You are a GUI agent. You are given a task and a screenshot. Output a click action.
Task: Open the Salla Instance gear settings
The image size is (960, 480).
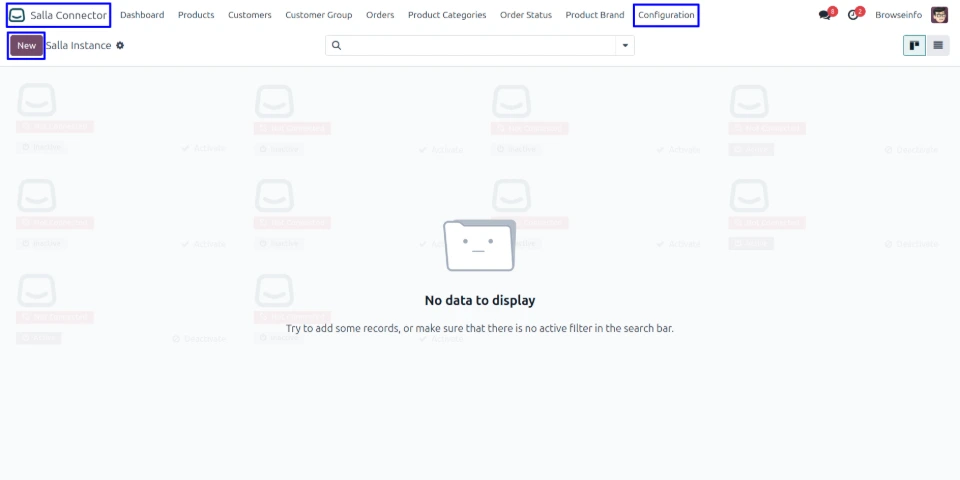[120, 45]
